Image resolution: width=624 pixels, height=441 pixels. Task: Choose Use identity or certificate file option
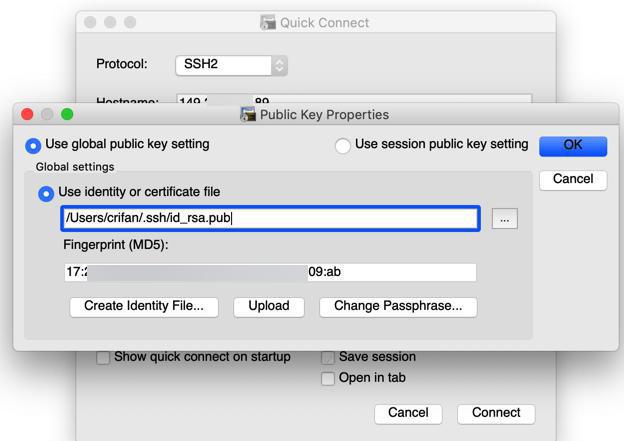coord(46,193)
